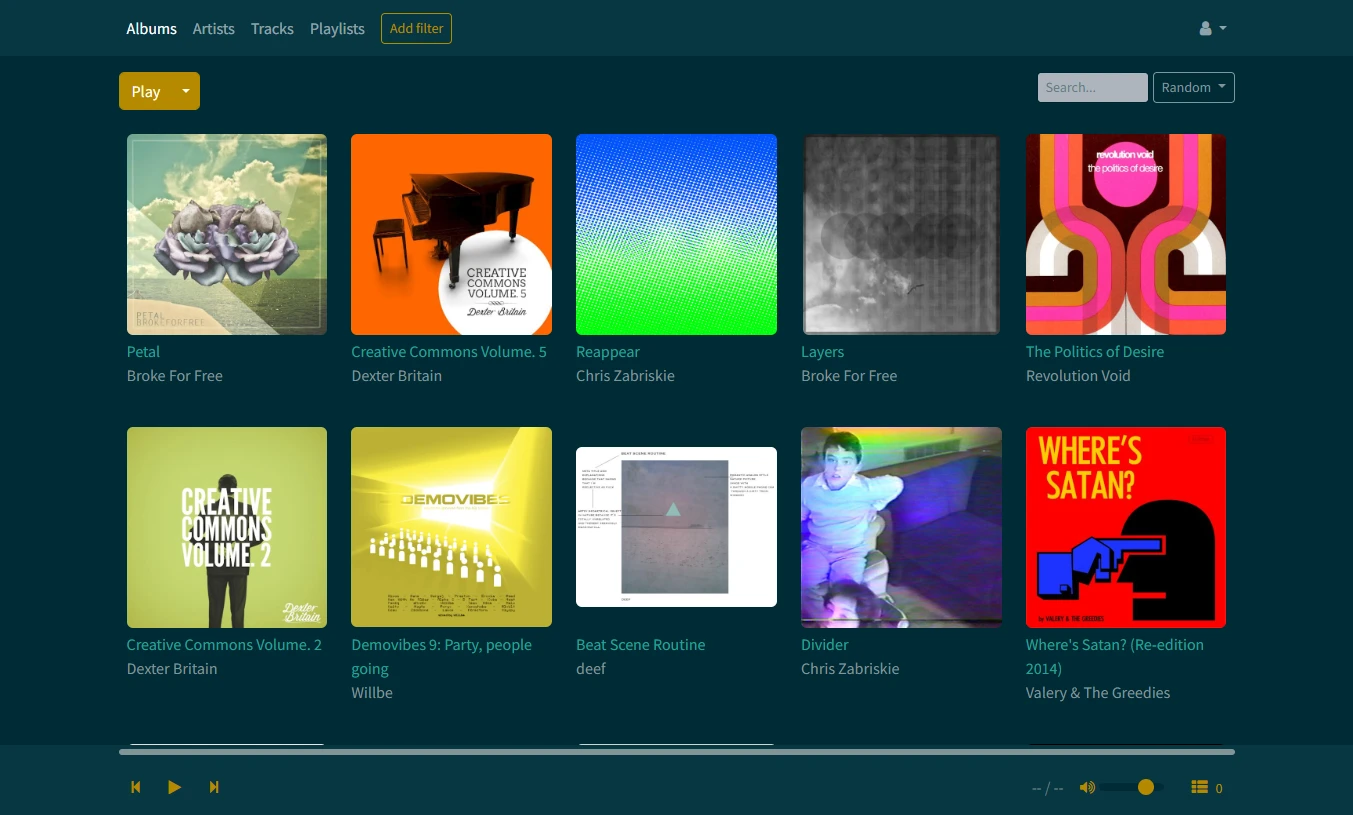Open Where's Satan? (Re-edition 2014) link
Screen dimensions: 1353x815
[1115, 657]
